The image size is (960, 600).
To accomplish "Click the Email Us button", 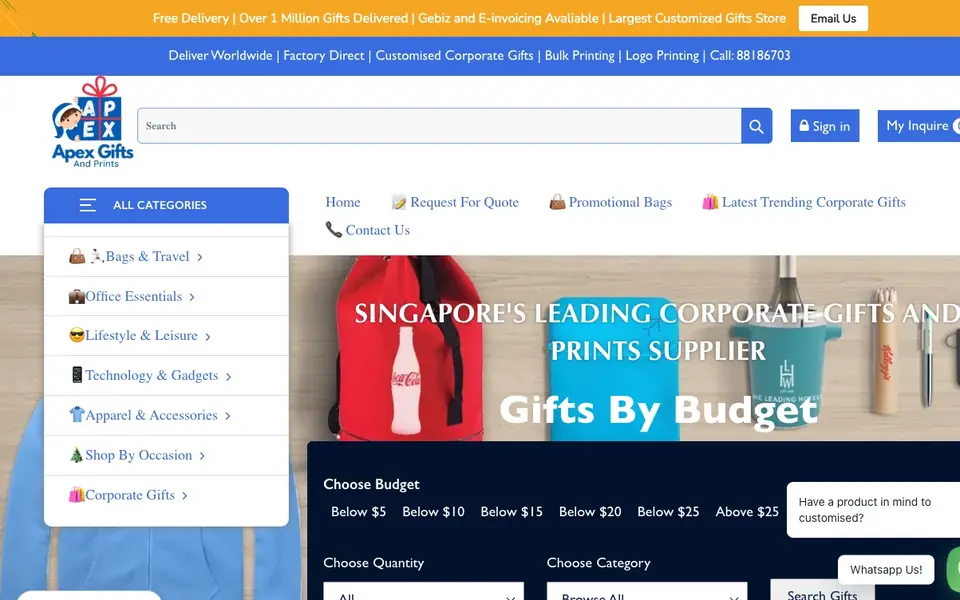I will [833, 18].
